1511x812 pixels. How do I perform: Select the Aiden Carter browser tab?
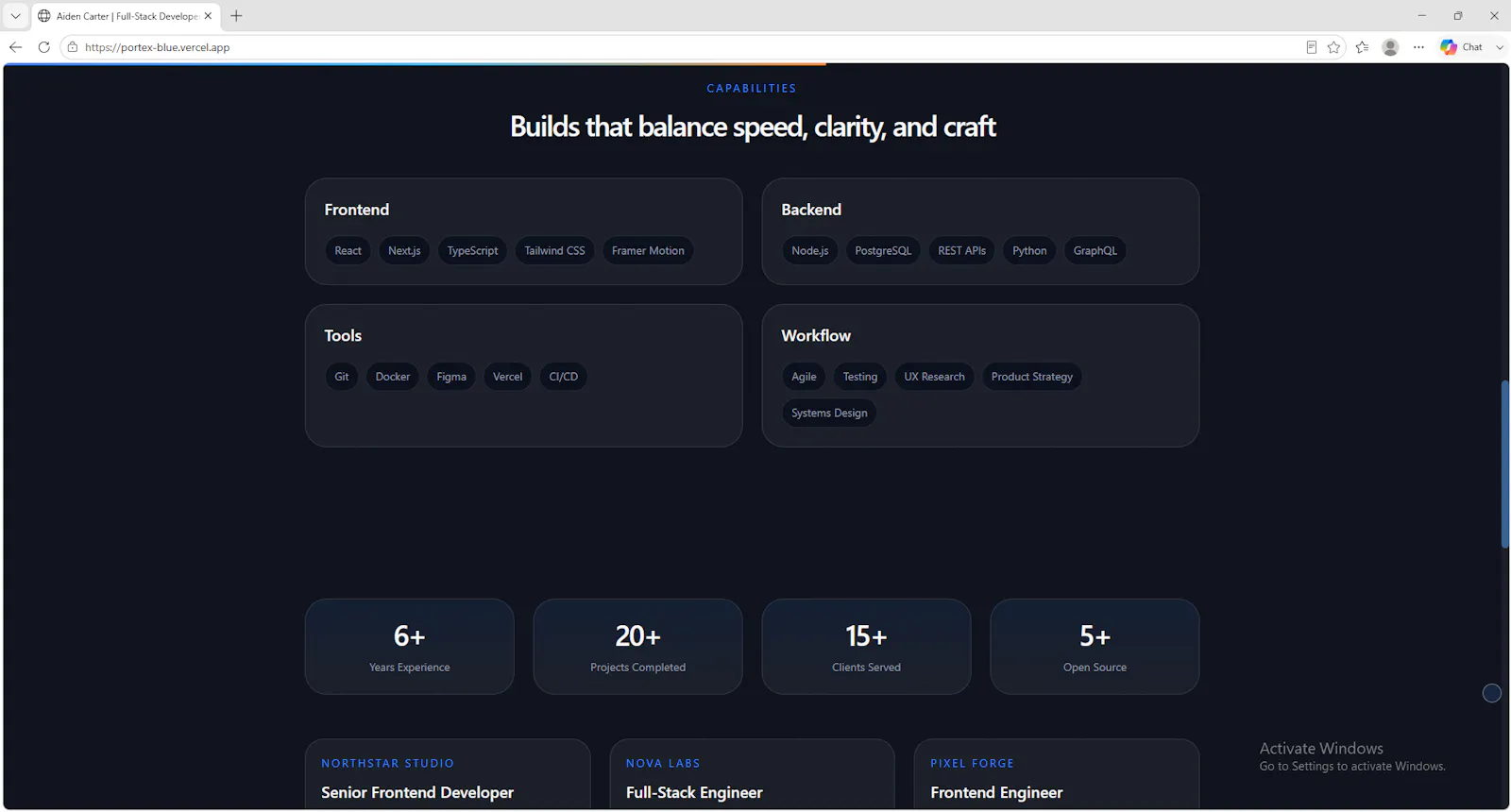click(x=126, y=16)
